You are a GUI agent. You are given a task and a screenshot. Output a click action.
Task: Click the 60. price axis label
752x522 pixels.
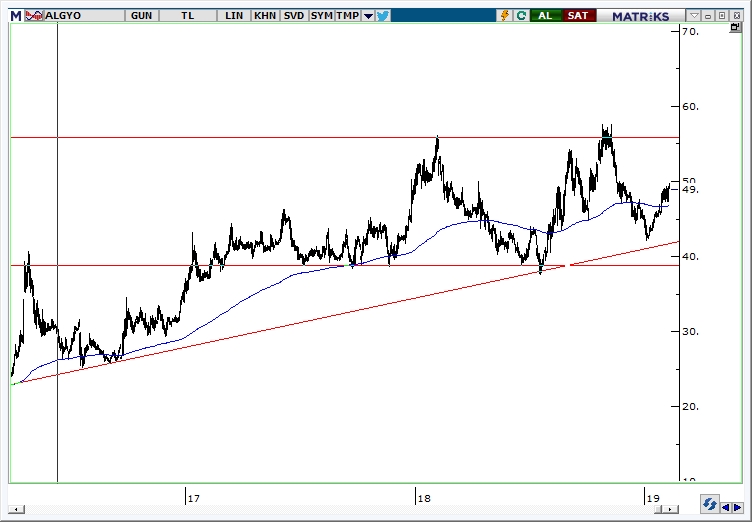click(x=691, y=107)
